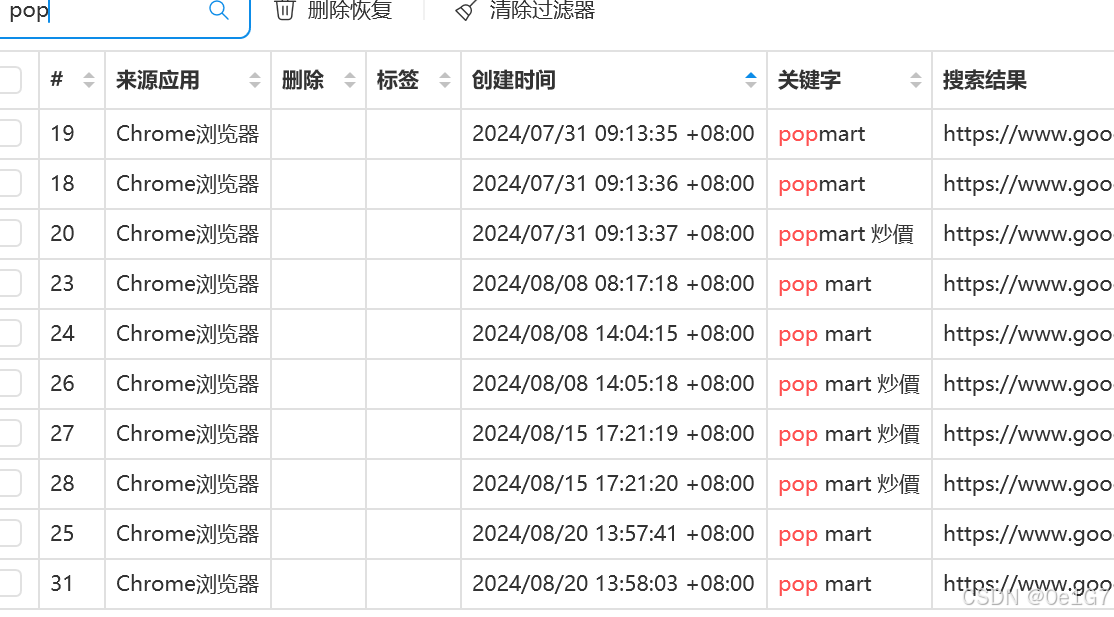This screenshot has width=1114, height=617.
Task: Click Chrome浏览器 source in row 18
Action: [x=188, y=184]
